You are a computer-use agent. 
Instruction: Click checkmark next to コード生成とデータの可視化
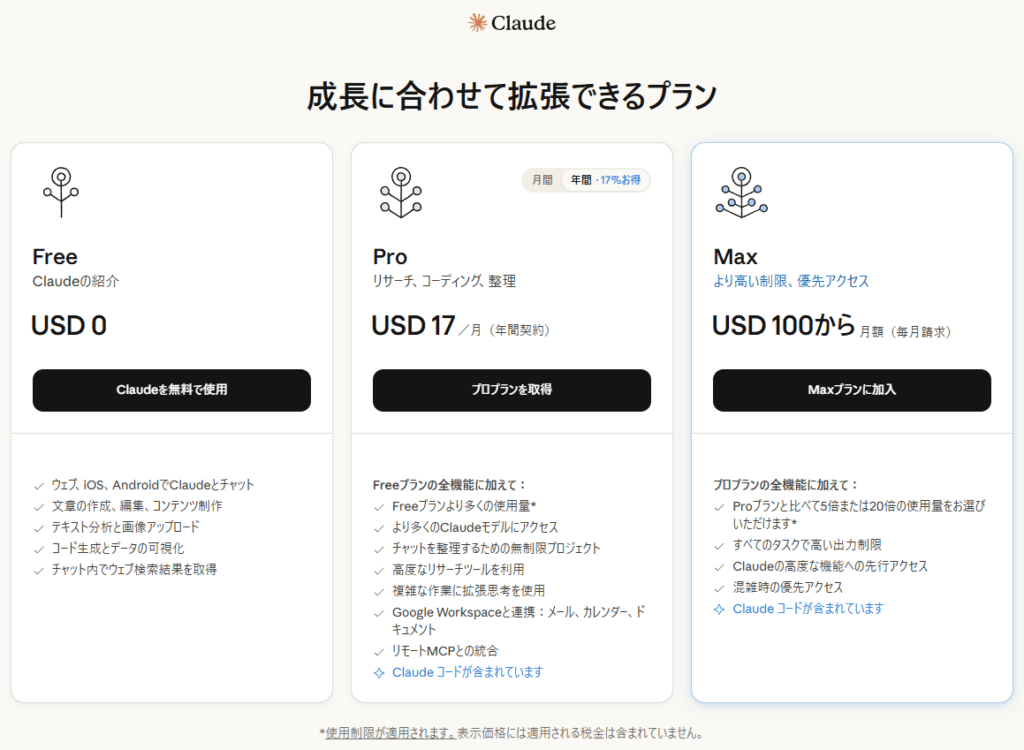(x=39, y=549)
